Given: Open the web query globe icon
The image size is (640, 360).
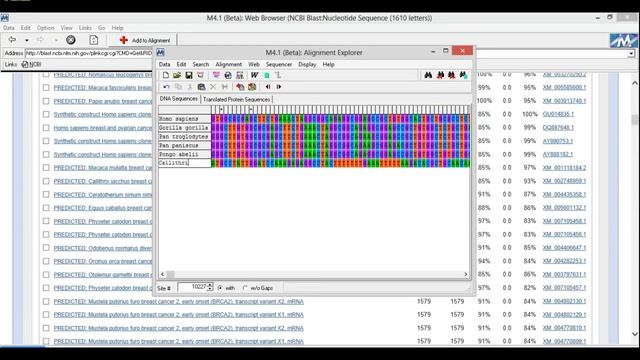Looking at the screenshot, I should point(228,75).
